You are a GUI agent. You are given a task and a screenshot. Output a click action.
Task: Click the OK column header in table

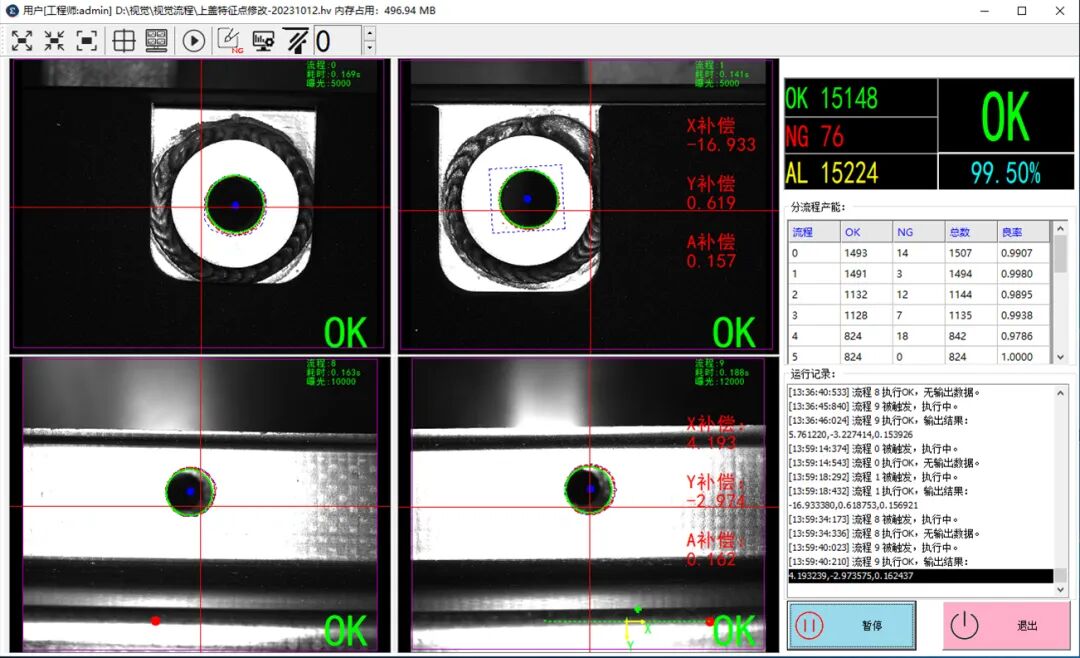coord(866,232)
